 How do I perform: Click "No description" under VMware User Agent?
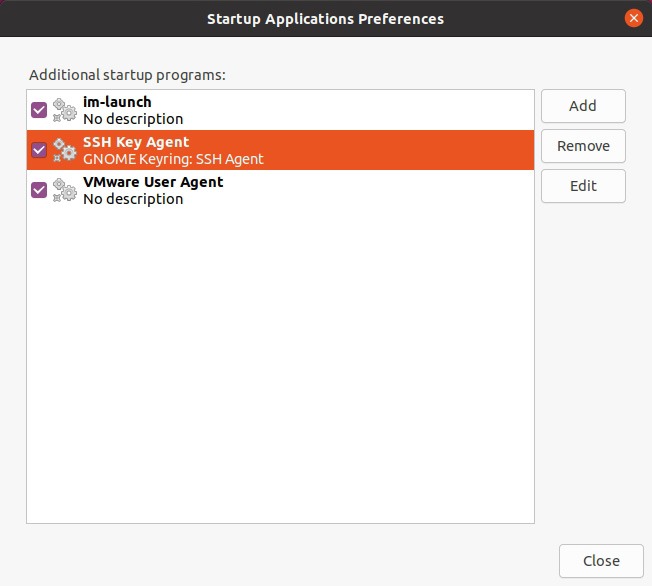(x=133, y=199)
